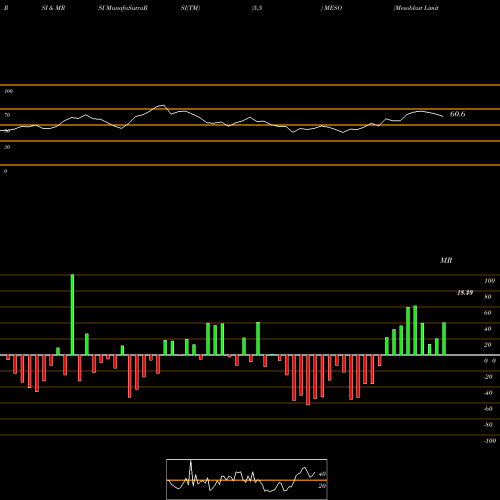
Task: Click the 80 label on MR axis
Action: (x=488, y=297)
